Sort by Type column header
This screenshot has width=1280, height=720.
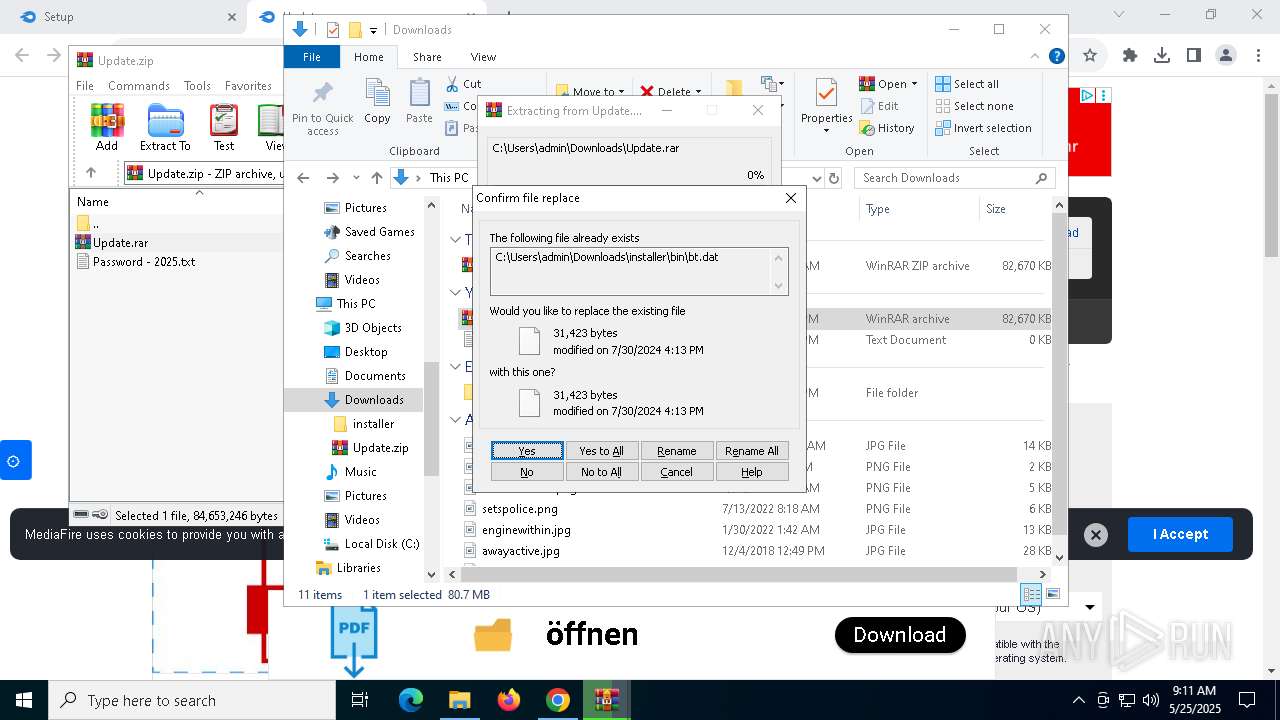pyautogui.click(x=918, y=209)
